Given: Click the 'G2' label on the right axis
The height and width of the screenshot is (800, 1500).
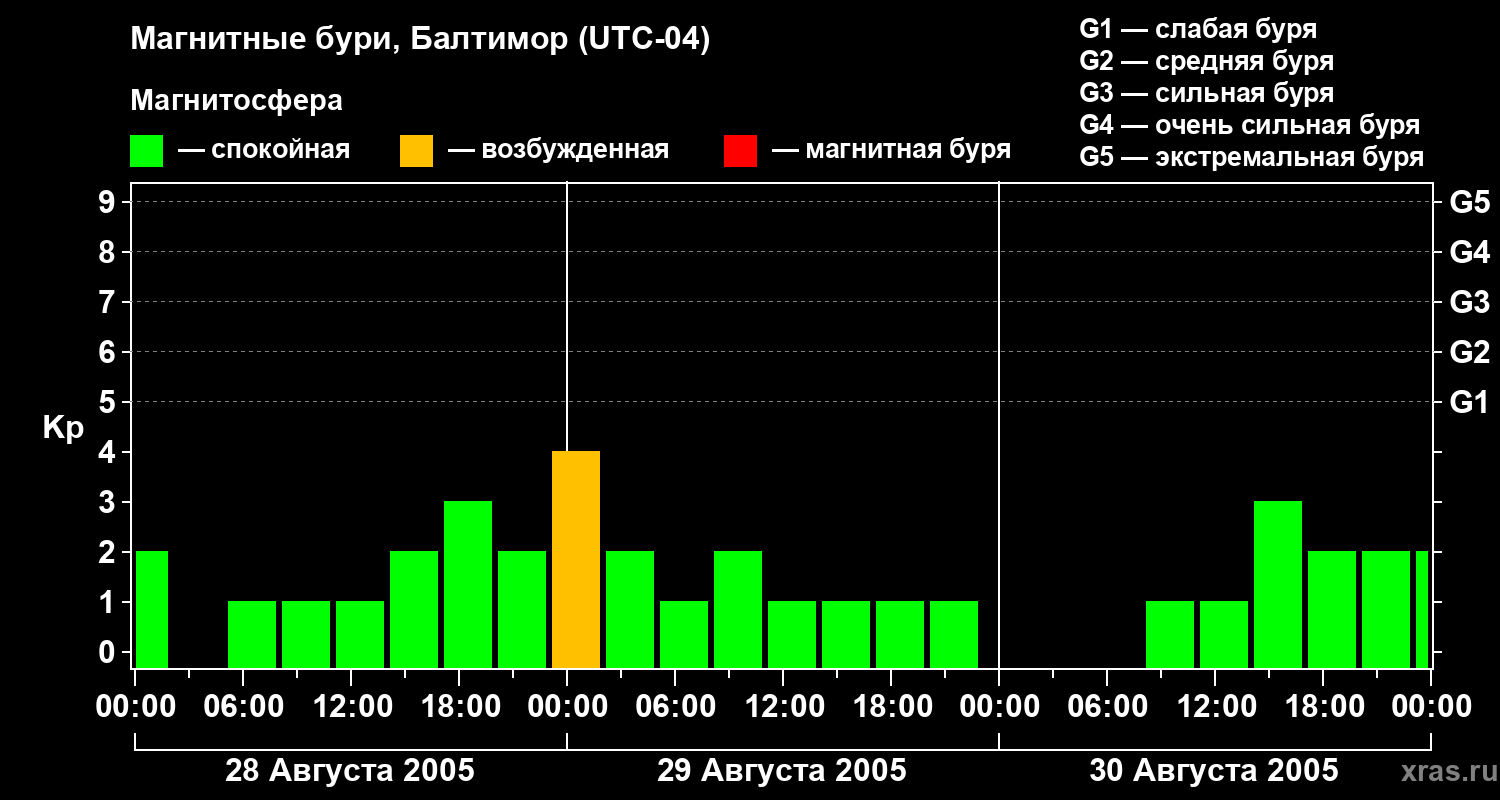Looking at the screenshot, I should pos(1469,352).
